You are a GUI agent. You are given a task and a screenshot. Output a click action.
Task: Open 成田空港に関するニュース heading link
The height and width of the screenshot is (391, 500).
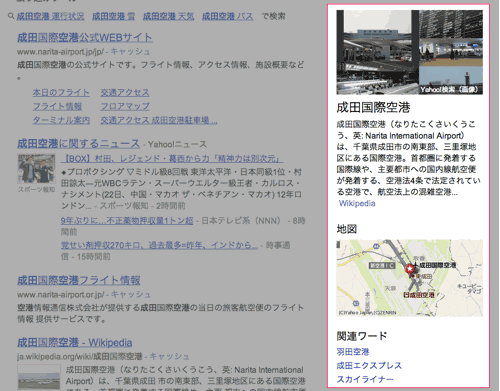click(78, 144)
